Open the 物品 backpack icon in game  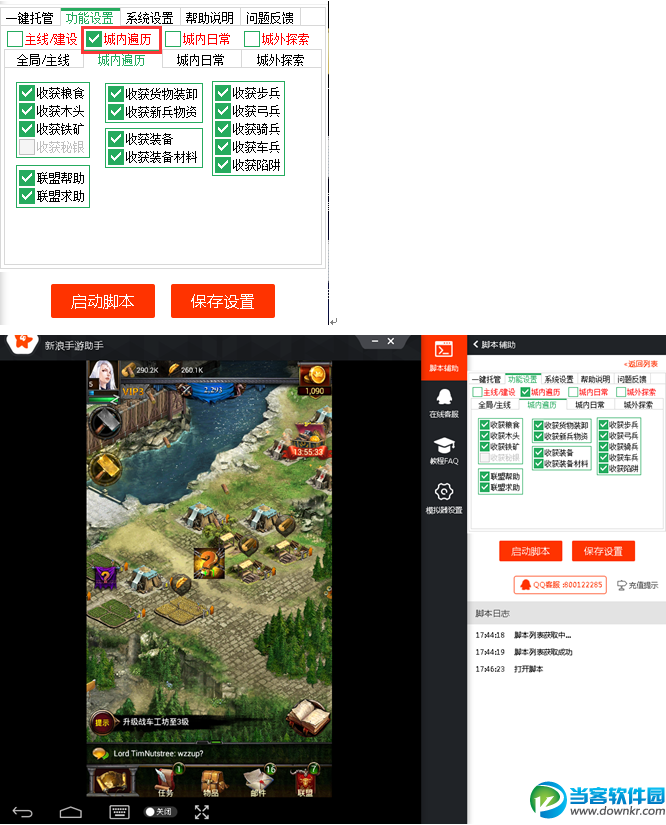pyautogui.click(x=212, y=781)
